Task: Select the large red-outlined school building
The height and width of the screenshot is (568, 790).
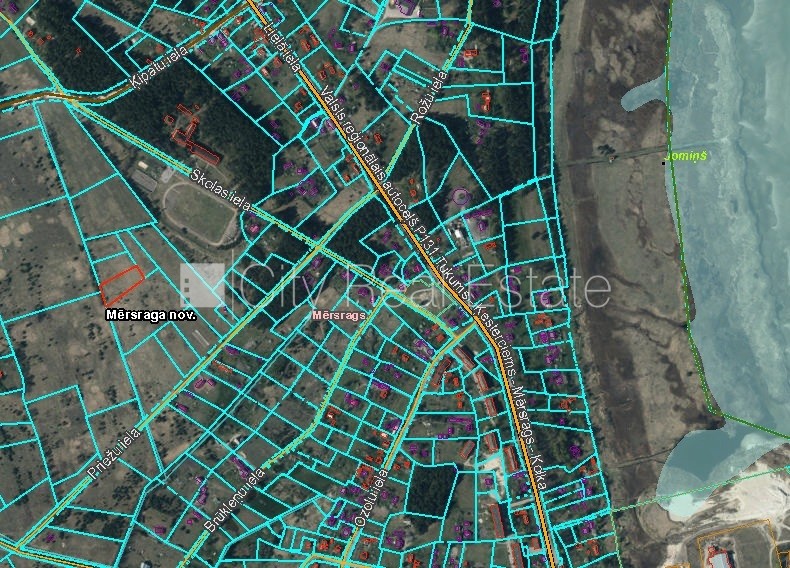Action: (x=194, y=140)
